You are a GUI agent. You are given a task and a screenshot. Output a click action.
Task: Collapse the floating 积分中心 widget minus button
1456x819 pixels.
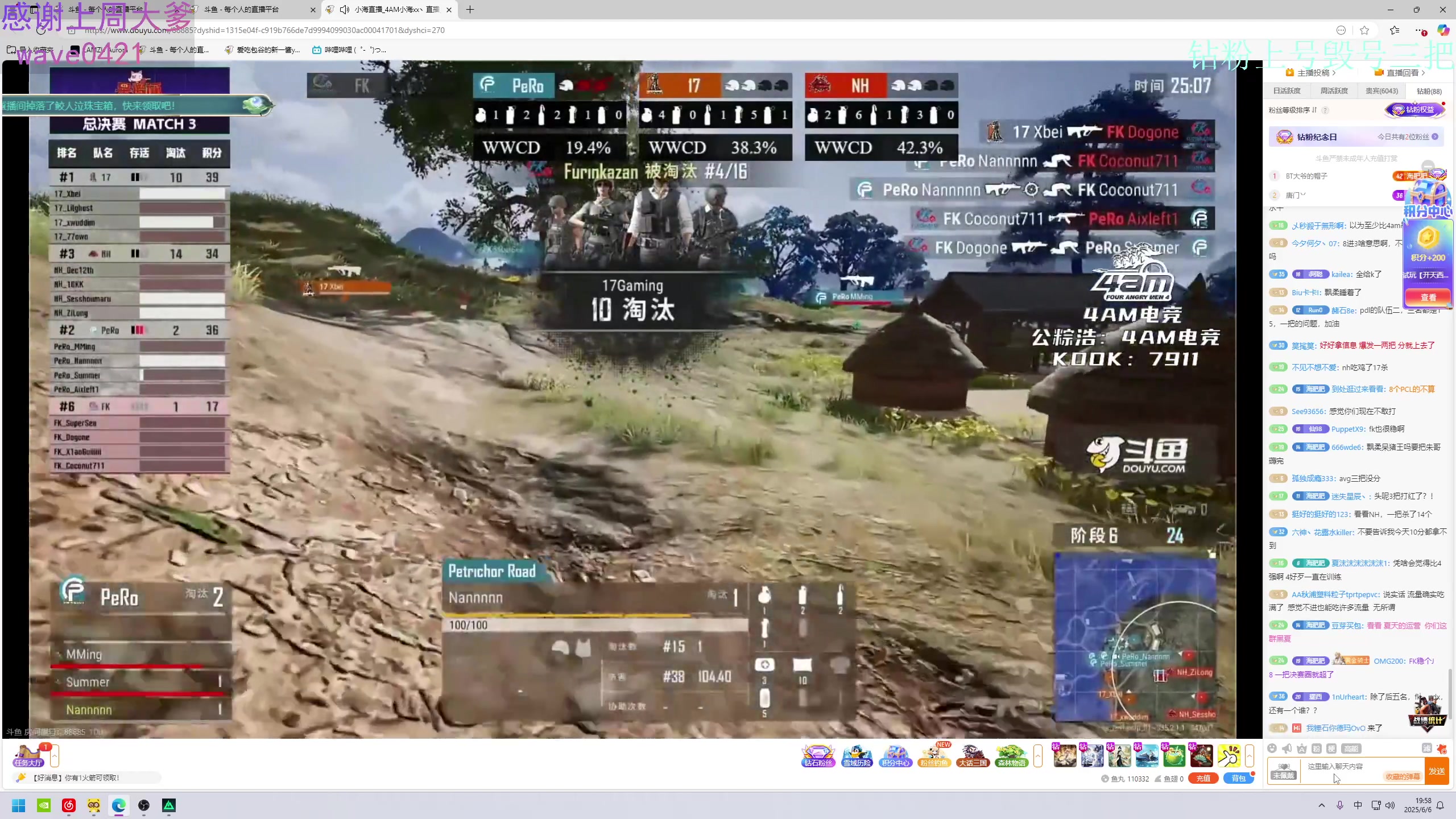(1428, 166)
